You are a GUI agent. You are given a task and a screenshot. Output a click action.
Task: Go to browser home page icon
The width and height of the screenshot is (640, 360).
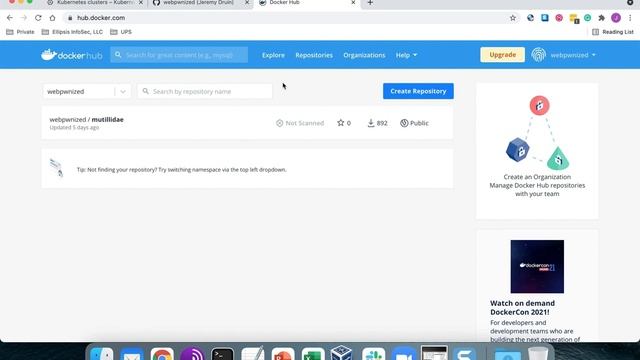pos(52,18)
